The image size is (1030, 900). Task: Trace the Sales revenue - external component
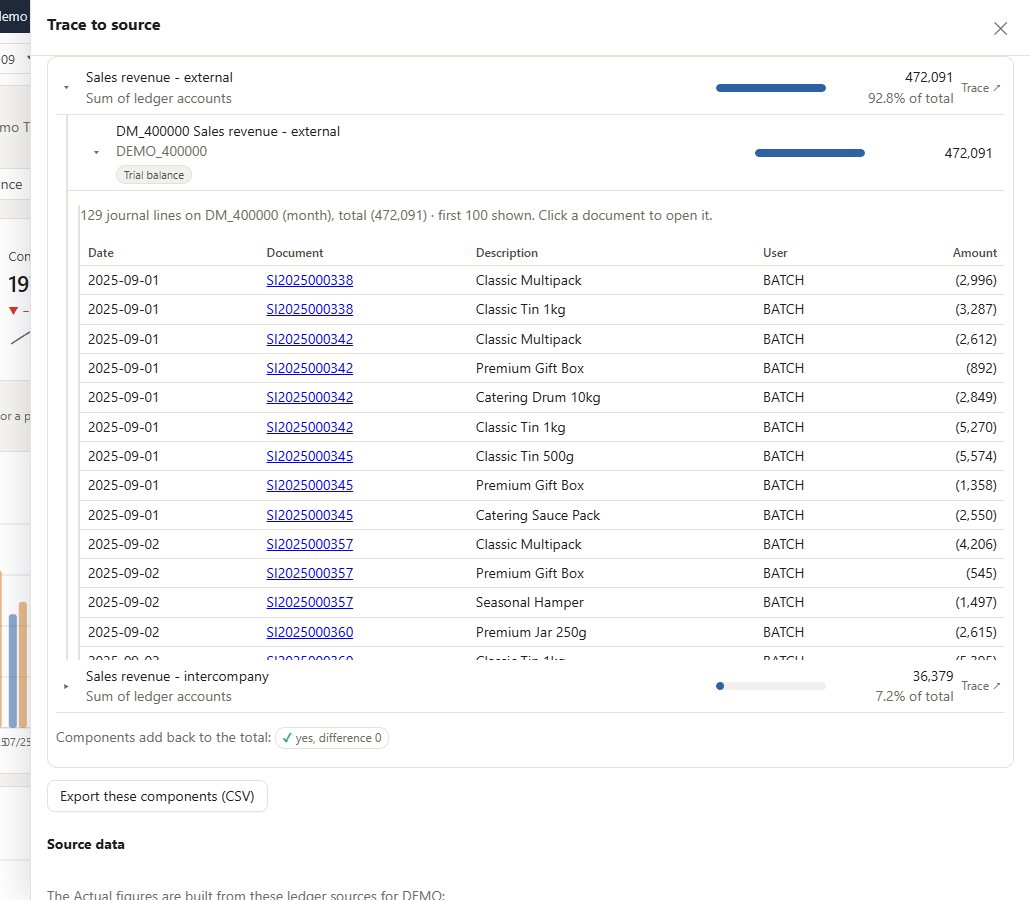pyautogui.click(x=980, y=88)
